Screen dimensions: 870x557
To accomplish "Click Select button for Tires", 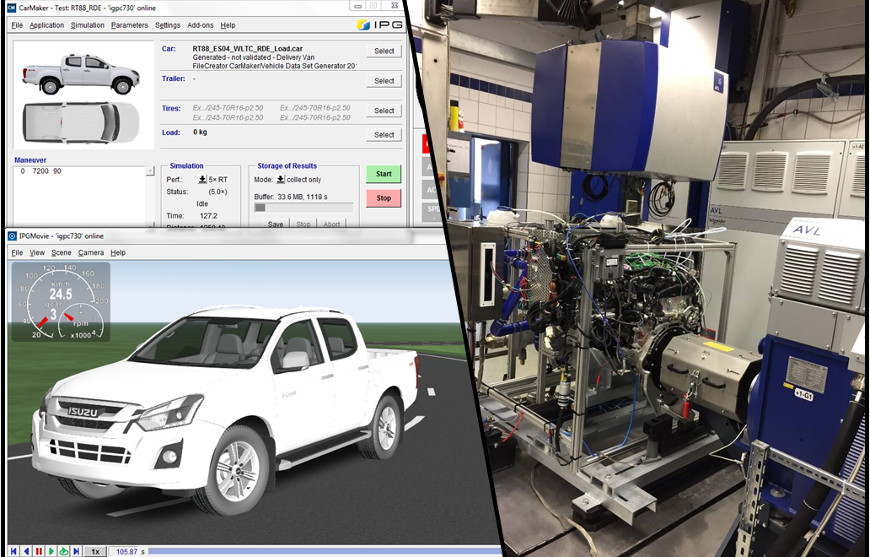I will (384, 111).
